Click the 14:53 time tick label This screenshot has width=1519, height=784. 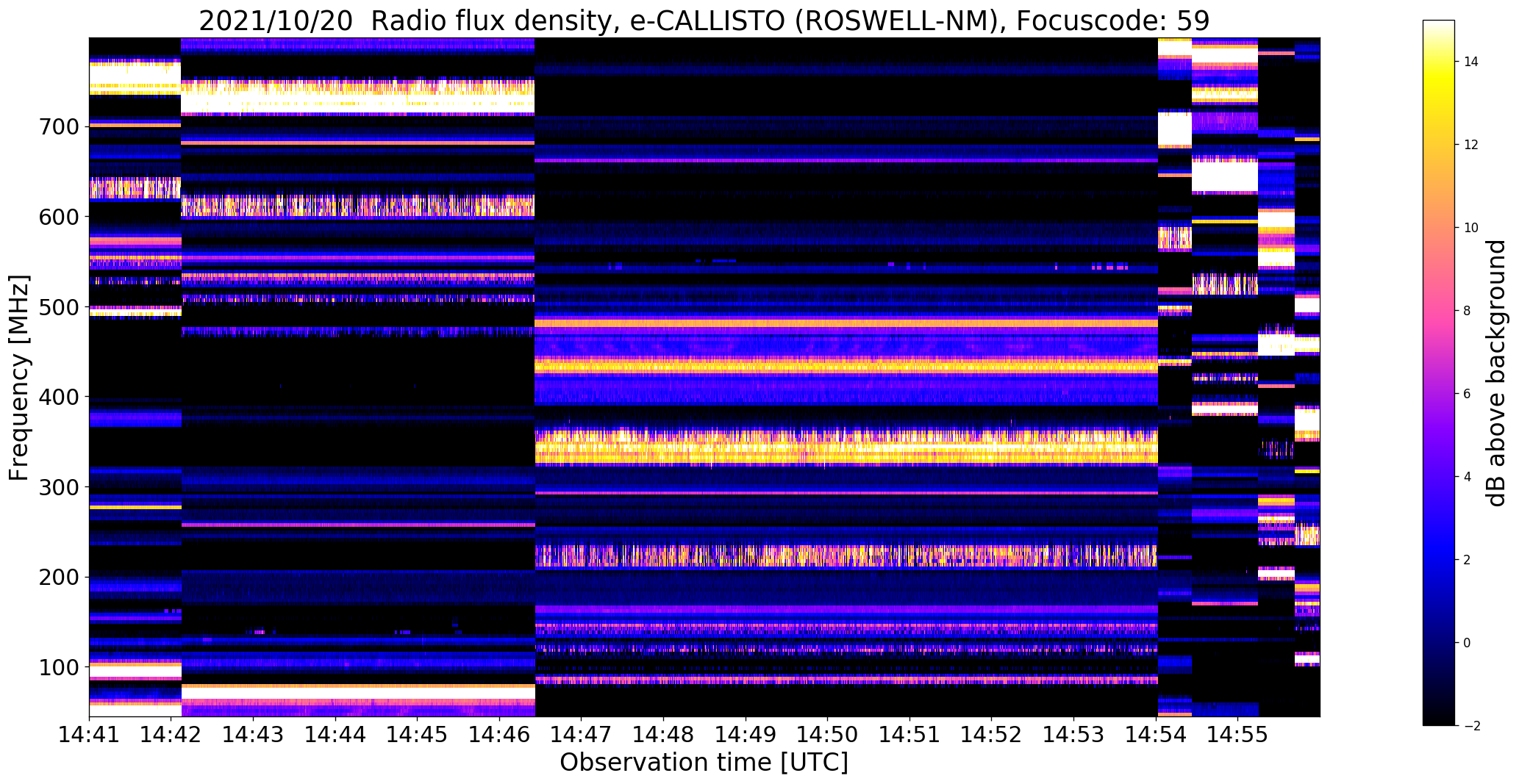click(1073, 734)
